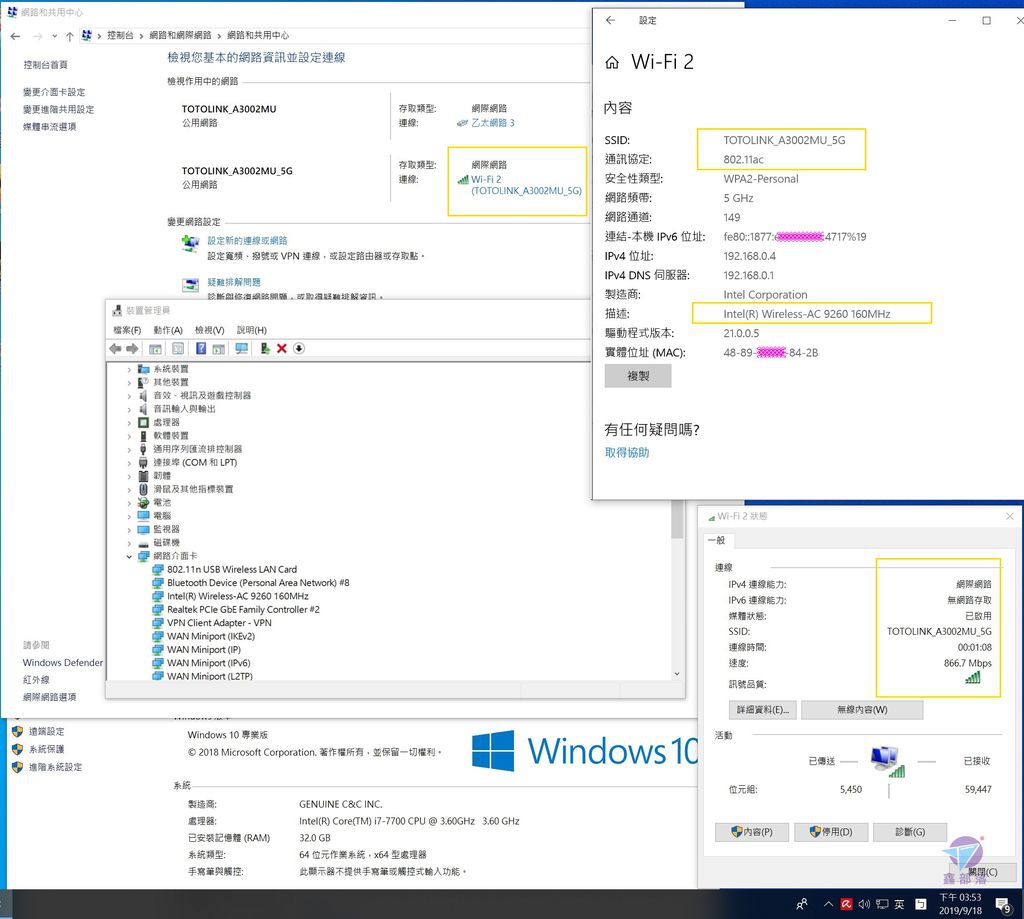Expand the 監視器 monitors node
This screenshot has height=919, width=1024.
(x=129, y=530)
